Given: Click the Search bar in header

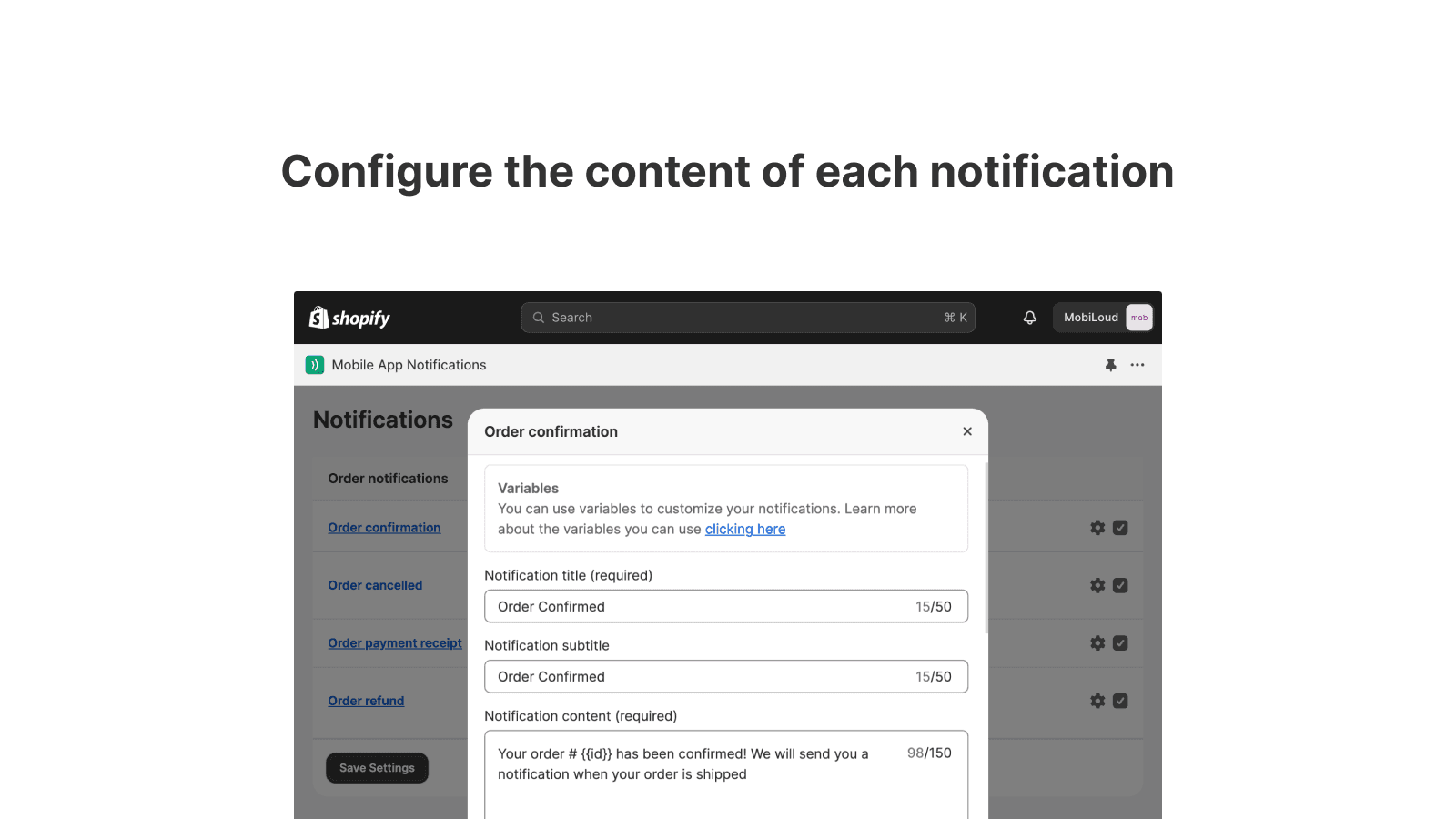Looking at the screenshot, I should [747, 318].
